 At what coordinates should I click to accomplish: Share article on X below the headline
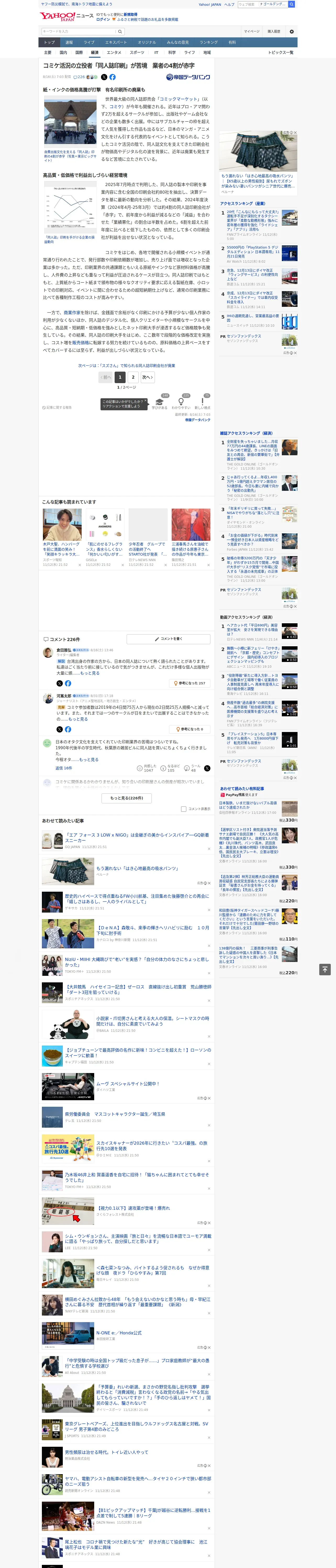pos(104,77)
